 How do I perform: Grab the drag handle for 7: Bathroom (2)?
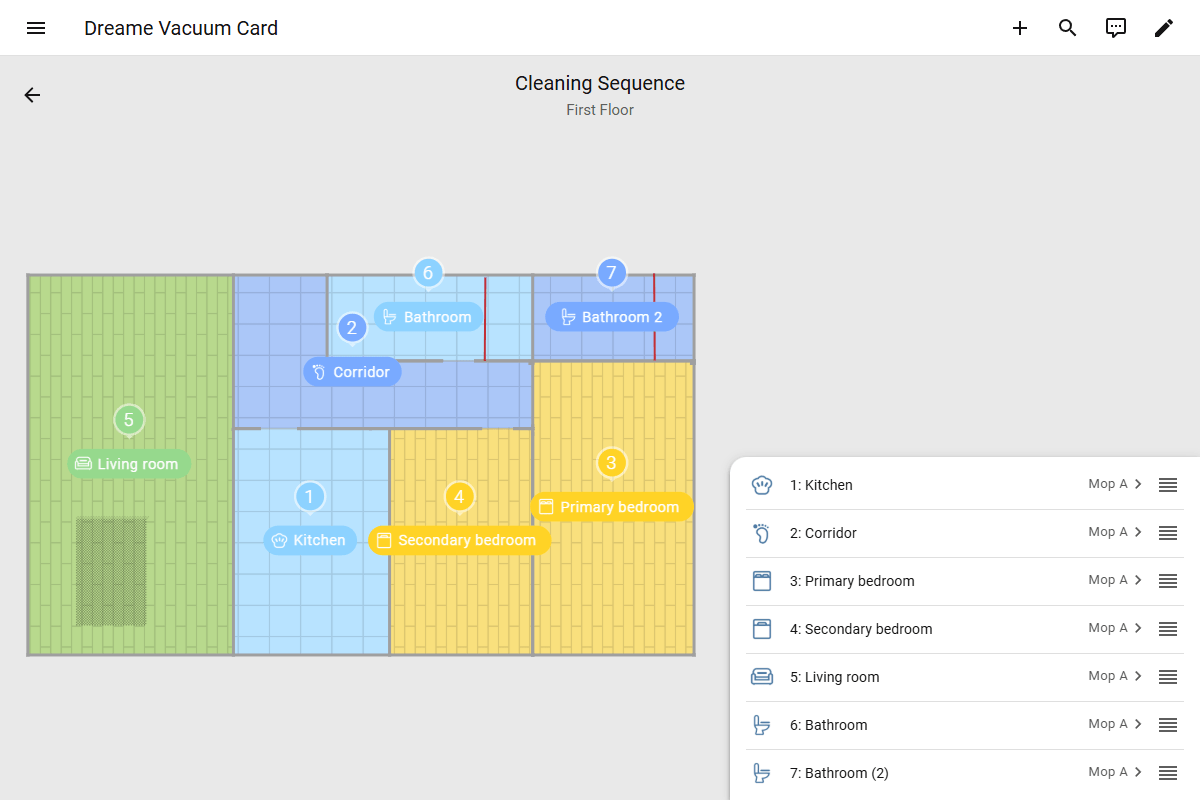(x=1168, y=773)
